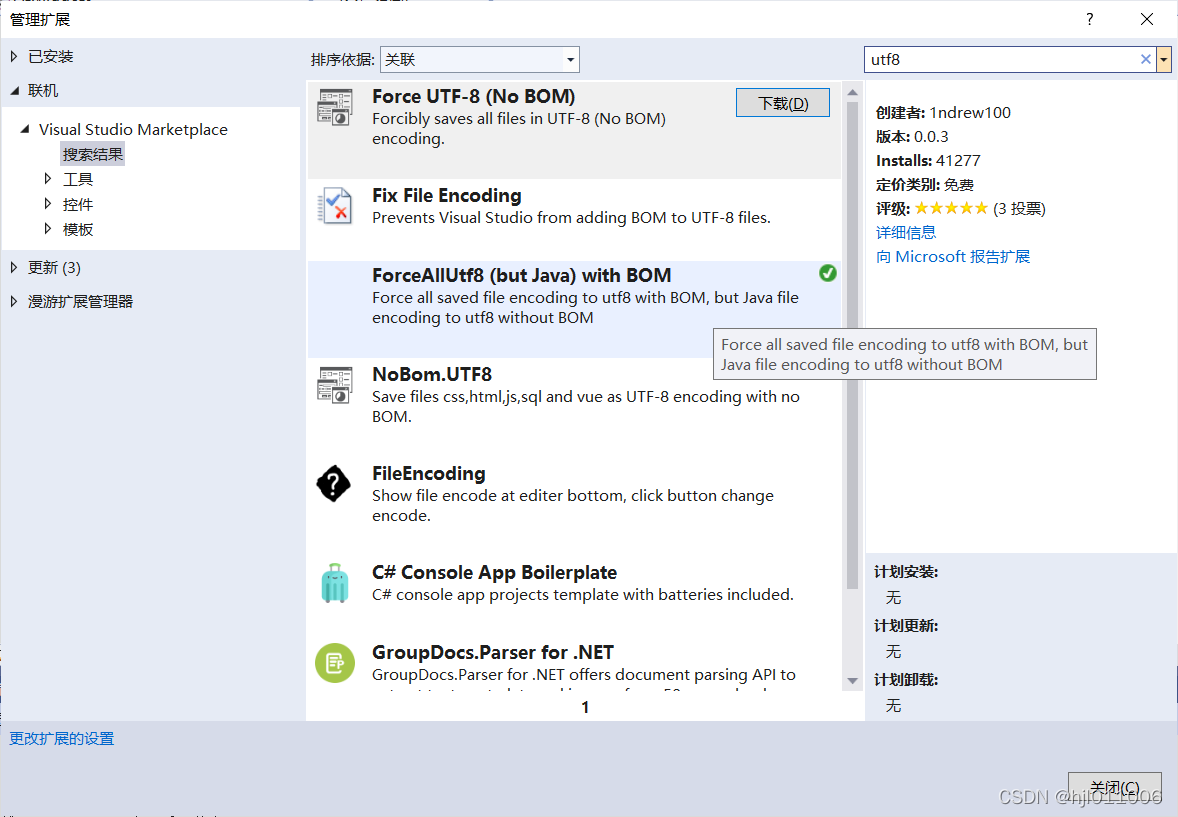Click the Fix File Encoding extension icon

point(334,206)
